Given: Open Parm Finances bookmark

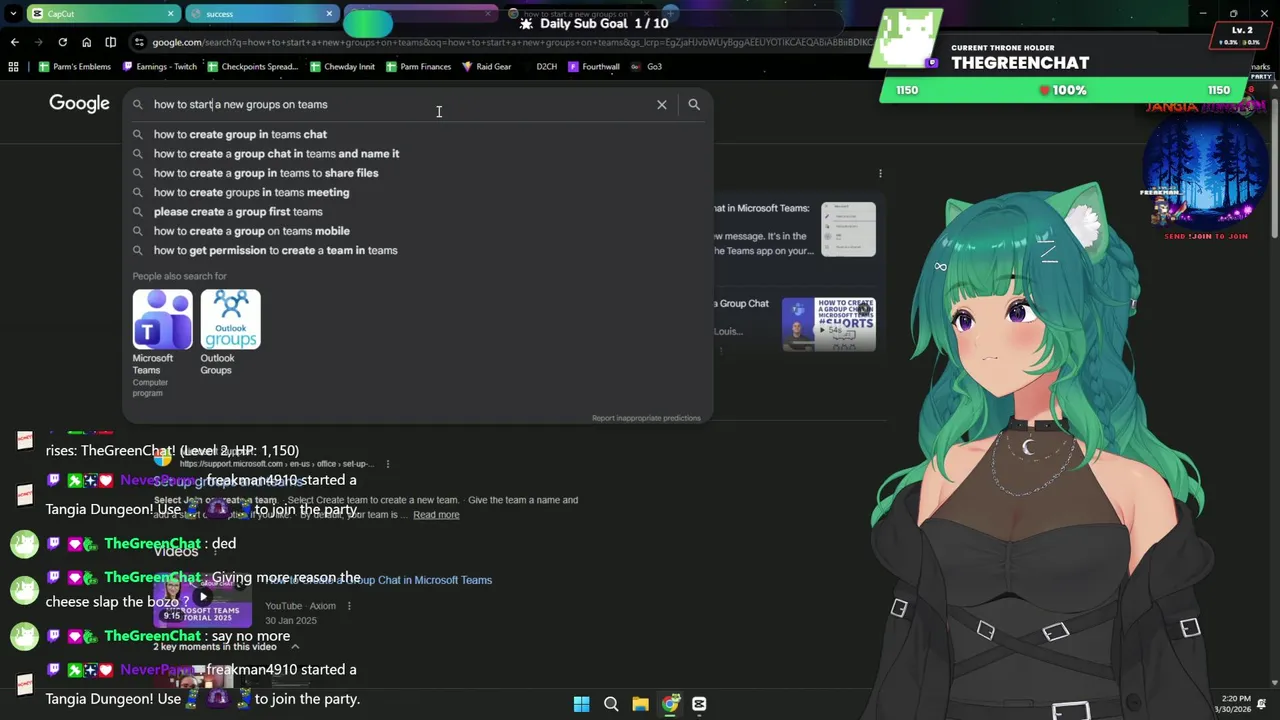Looking at the screenshot, I should tap(418, 67).
